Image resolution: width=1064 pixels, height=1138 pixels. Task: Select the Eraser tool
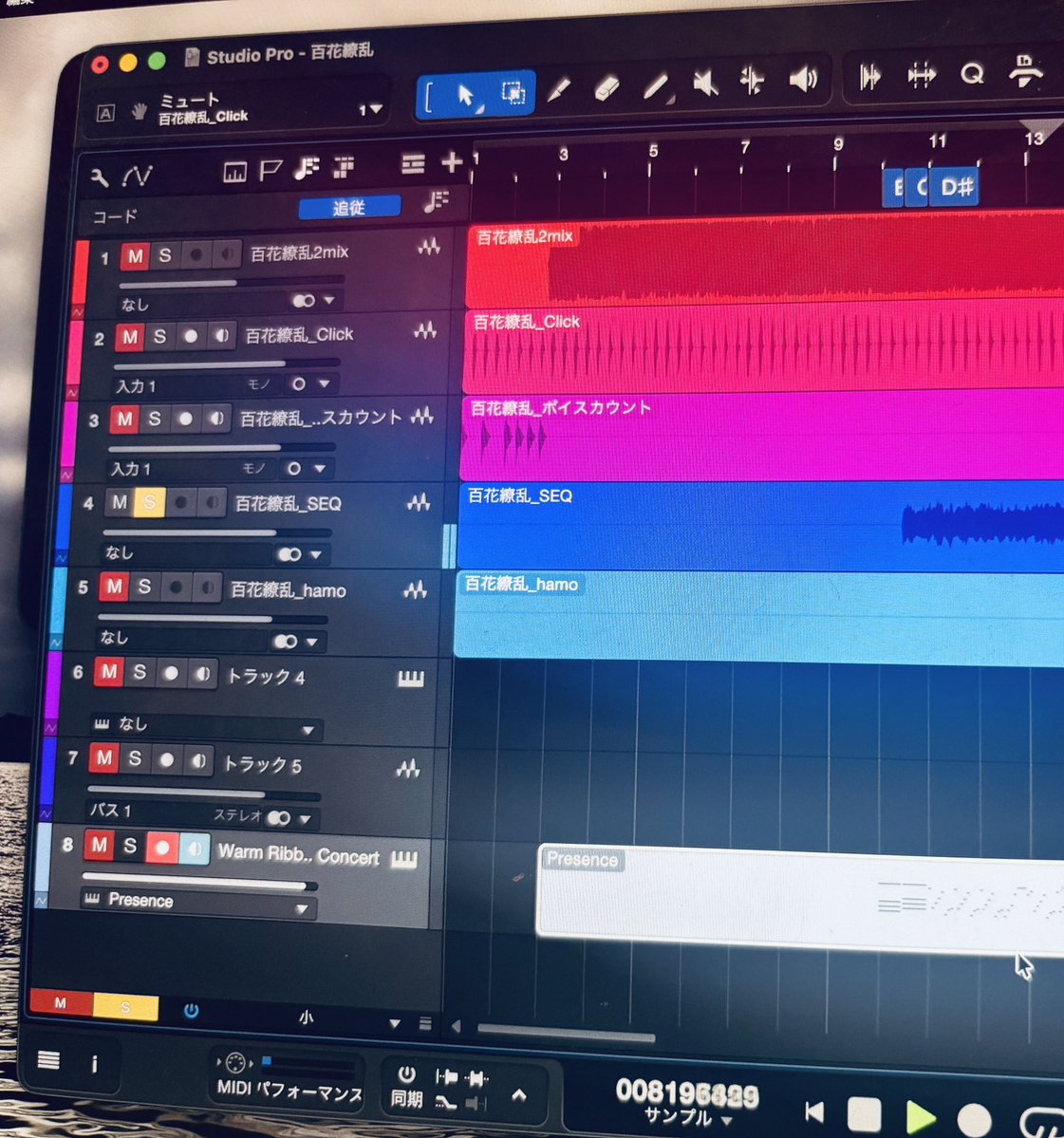[606, 88]
